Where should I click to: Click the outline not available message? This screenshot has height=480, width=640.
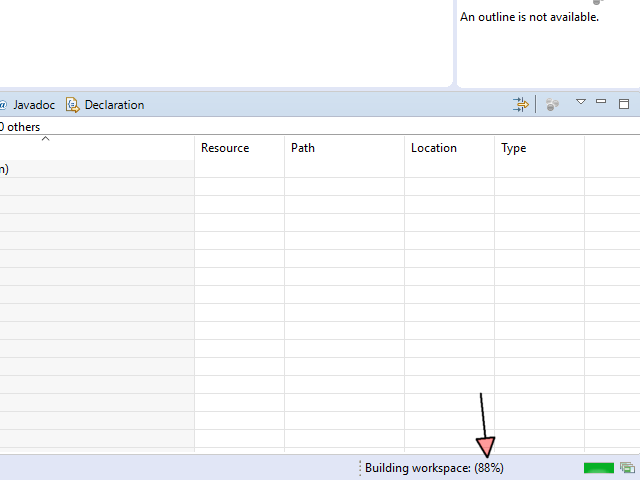(529, 17)
